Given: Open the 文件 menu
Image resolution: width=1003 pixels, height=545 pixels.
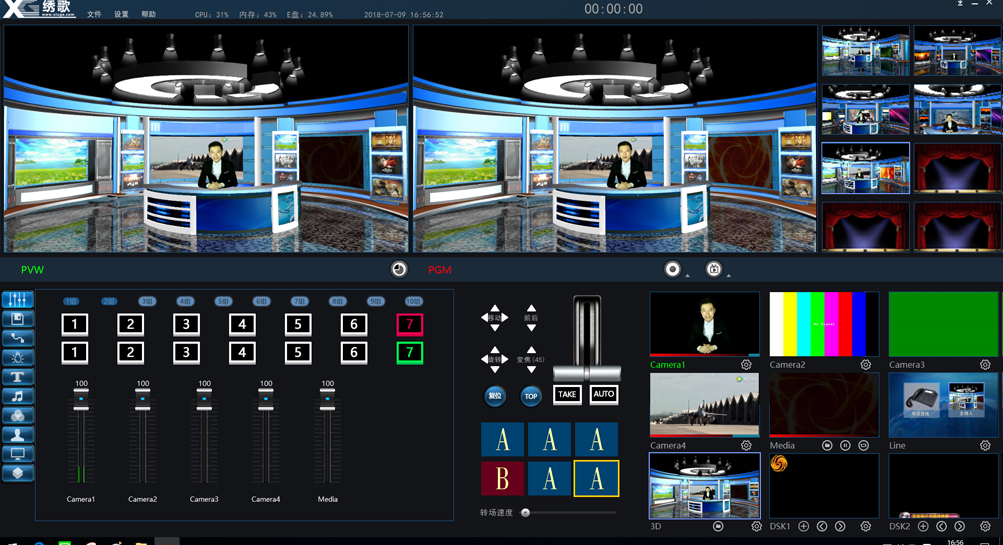Looking at the screenshot, I should click(x=94, y=15).
